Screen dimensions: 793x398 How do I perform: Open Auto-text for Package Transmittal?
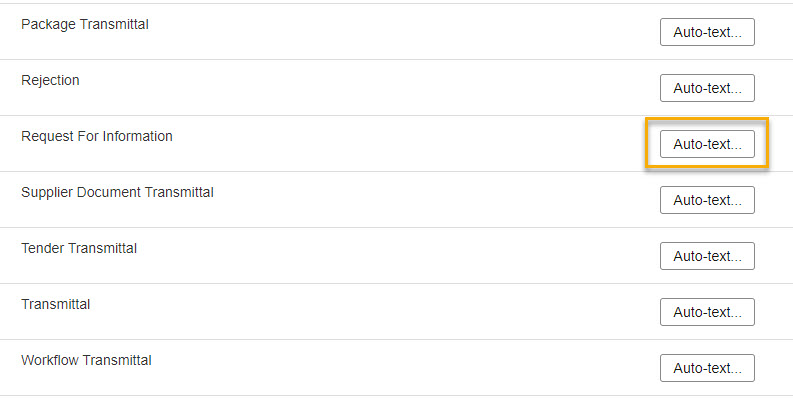[707, 32]
